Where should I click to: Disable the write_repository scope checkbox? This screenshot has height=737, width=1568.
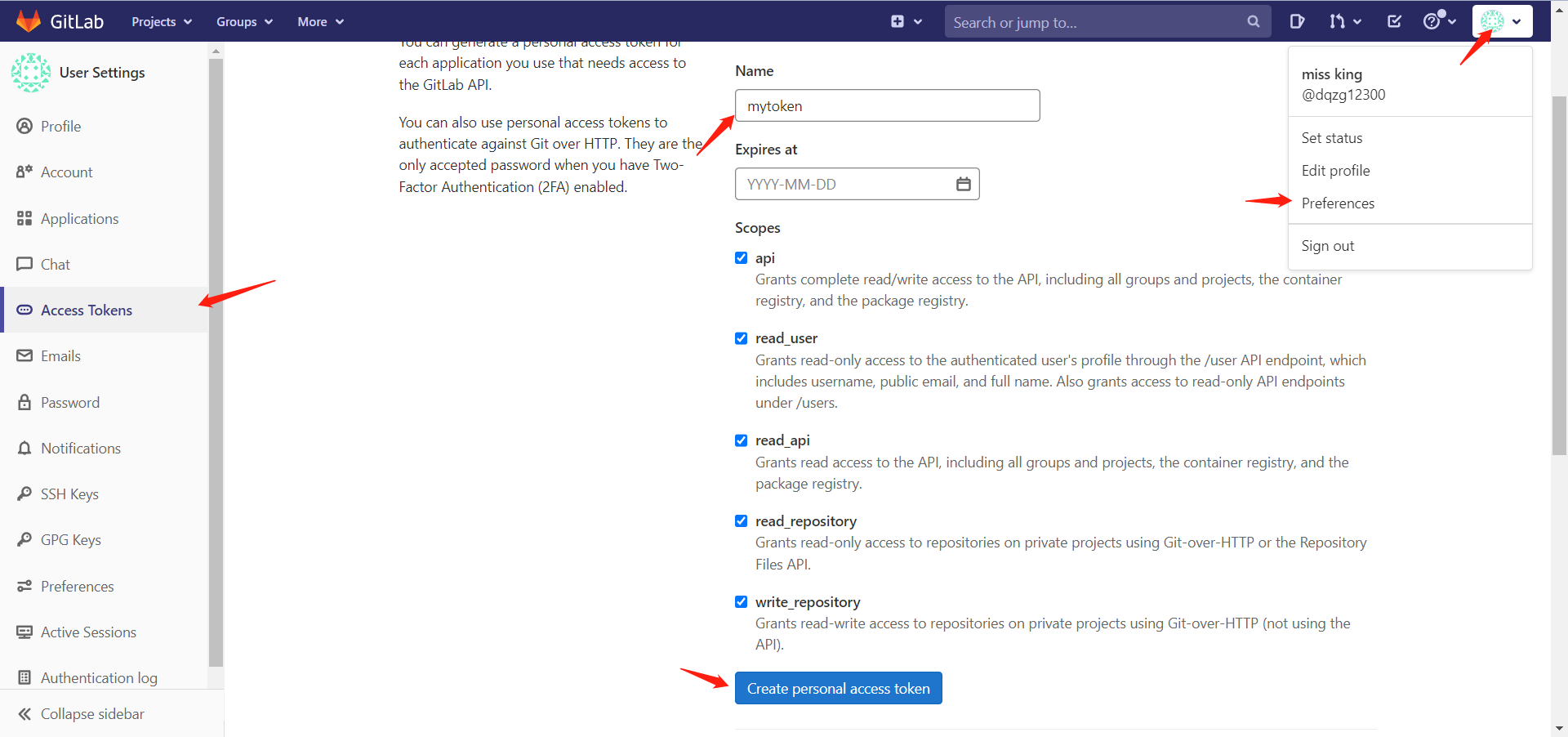pyautogui.click(x=741, y=602)
